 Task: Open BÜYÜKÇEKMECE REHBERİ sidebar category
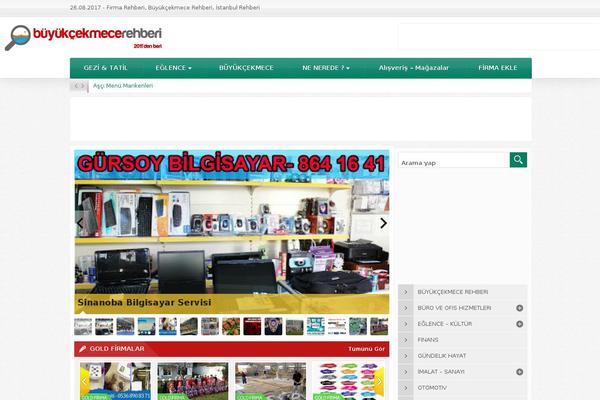[453, 292]
